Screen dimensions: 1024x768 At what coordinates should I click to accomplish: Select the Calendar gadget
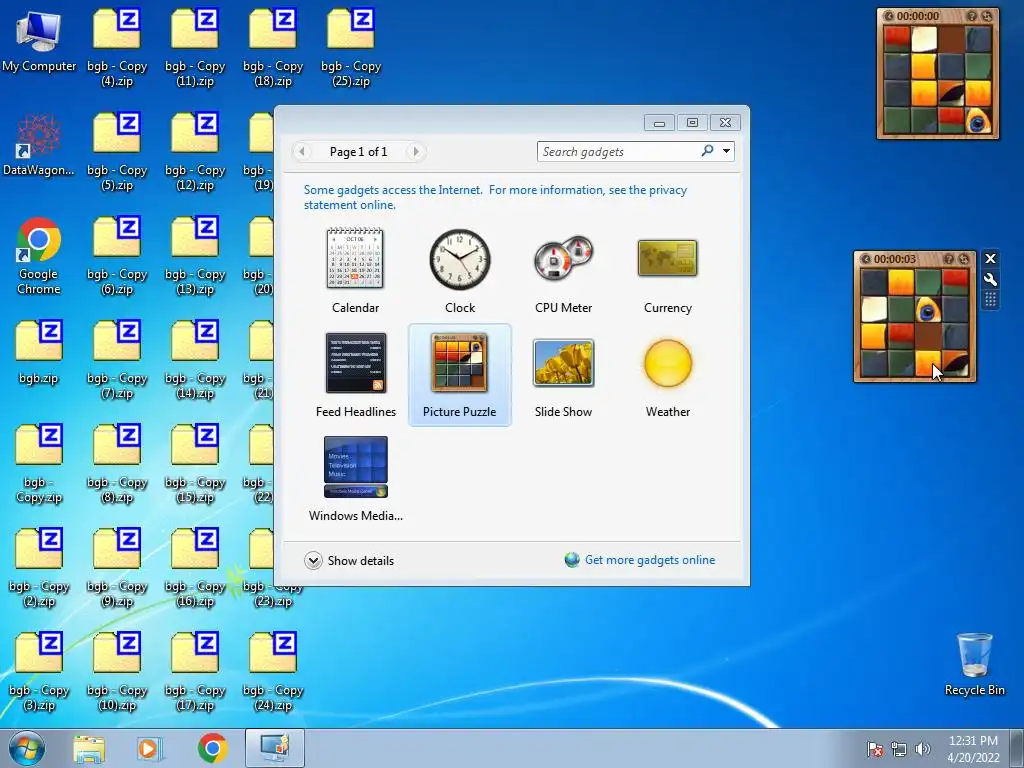pyautogui.click(x=355, y=271)
